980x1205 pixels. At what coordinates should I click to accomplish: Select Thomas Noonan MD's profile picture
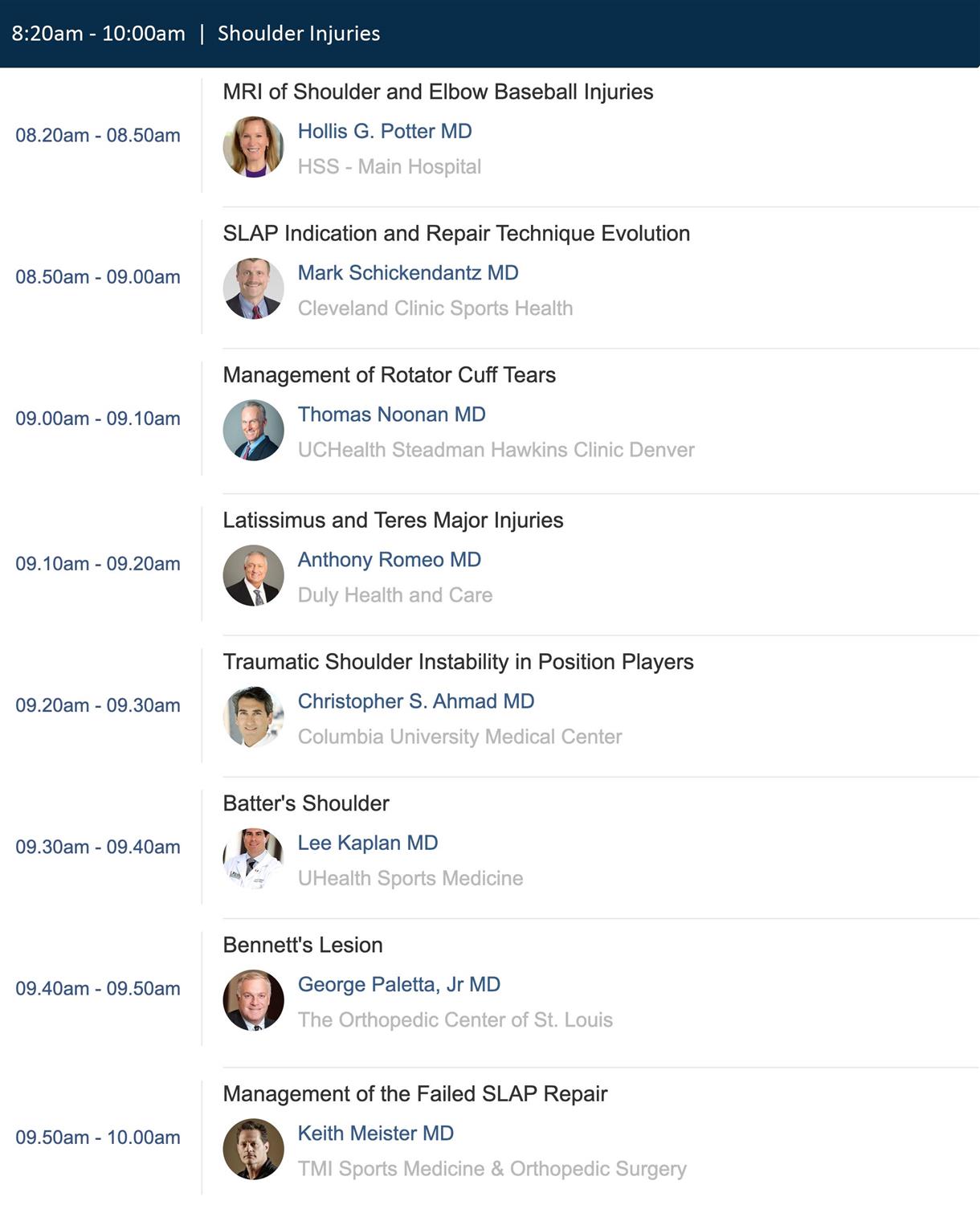point(253,430)
